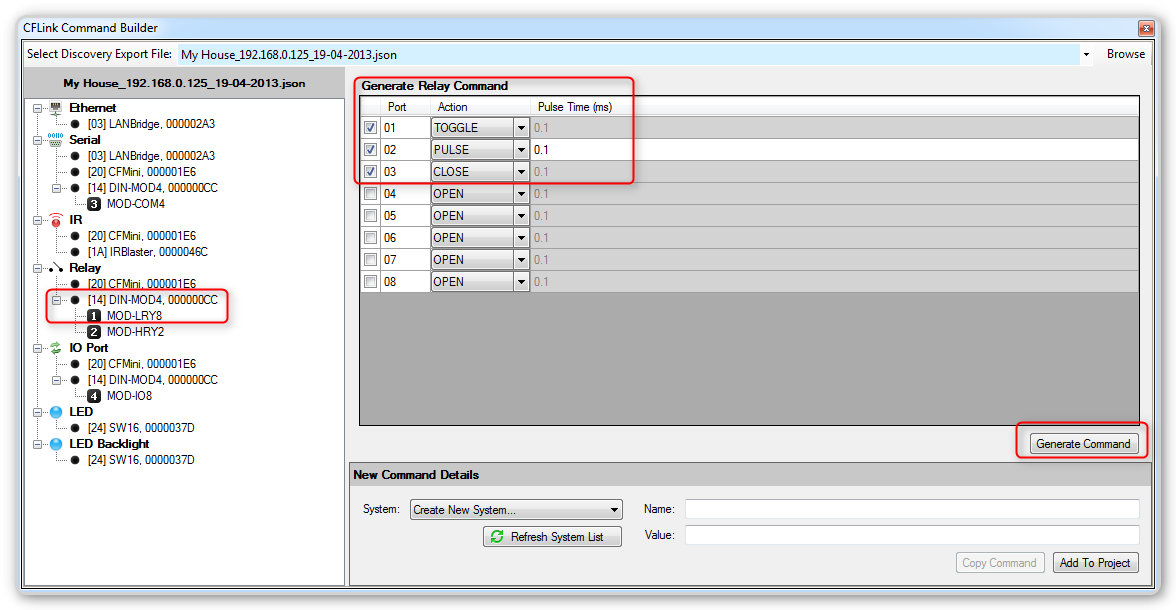The width and height of the screenshot is (1176, 610).
Task: Click the LED Backlight bulb icon
Action: (56, 444)
